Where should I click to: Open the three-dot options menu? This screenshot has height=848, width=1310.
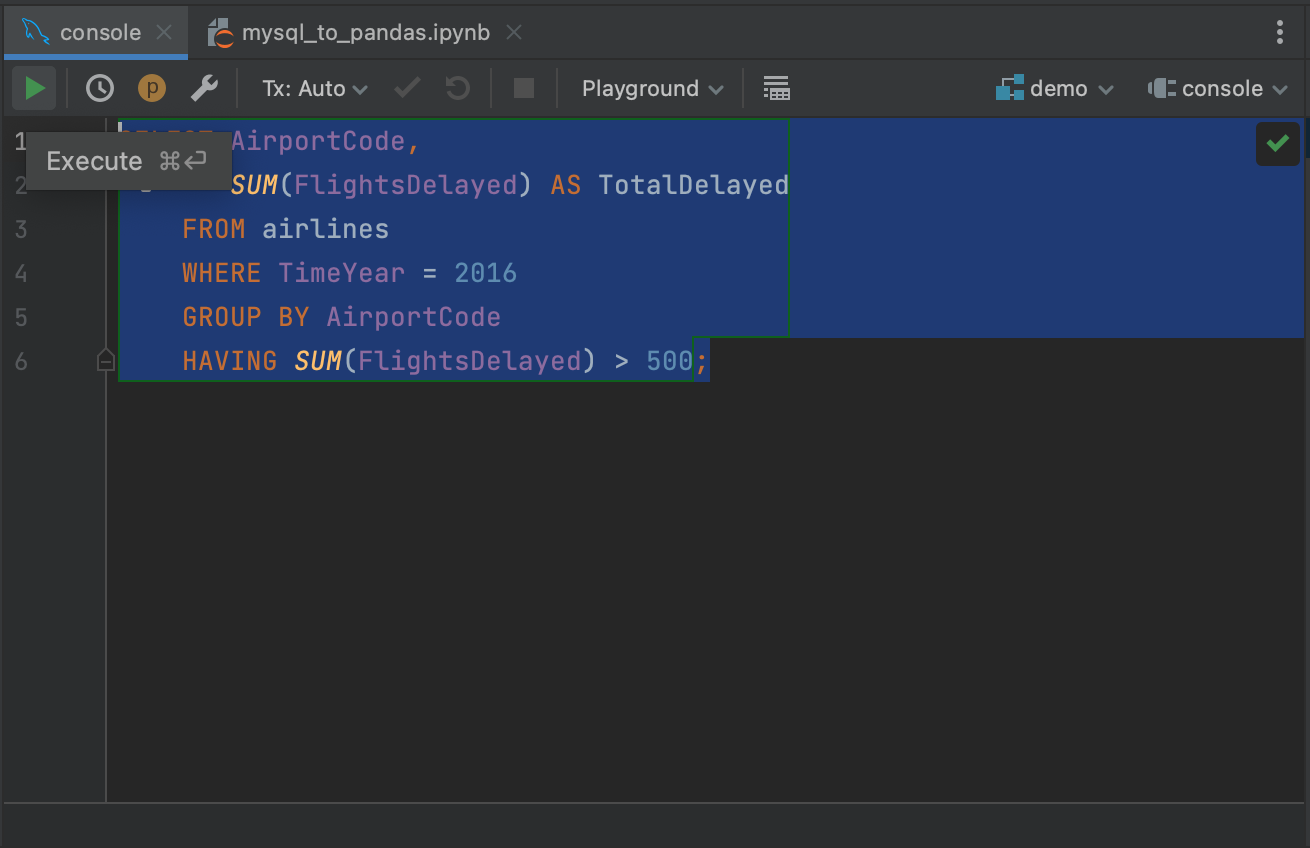tap(1280, 32)
